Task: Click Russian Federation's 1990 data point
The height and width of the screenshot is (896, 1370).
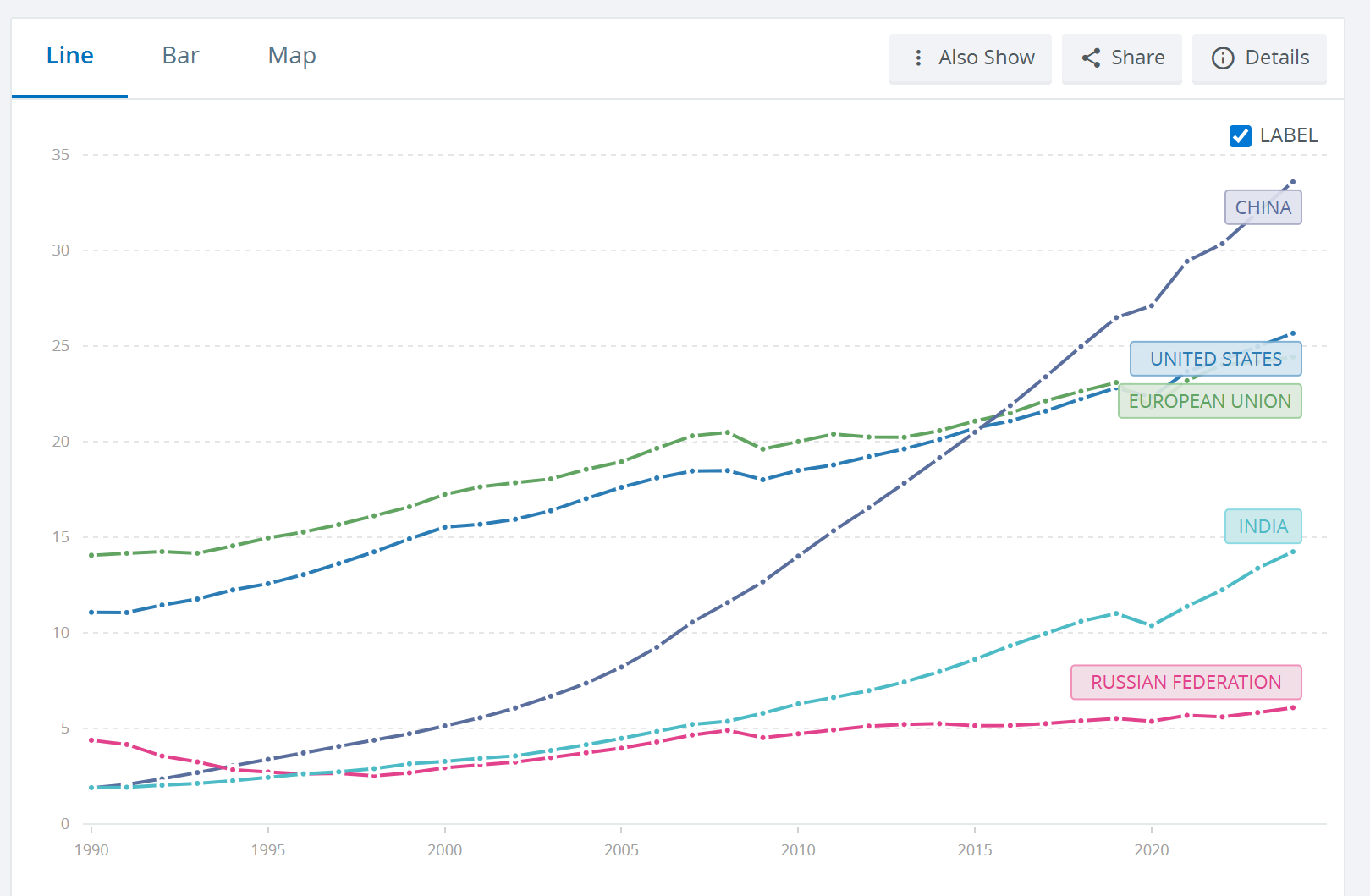Action: pyautogui.click(x=91, y=740)
